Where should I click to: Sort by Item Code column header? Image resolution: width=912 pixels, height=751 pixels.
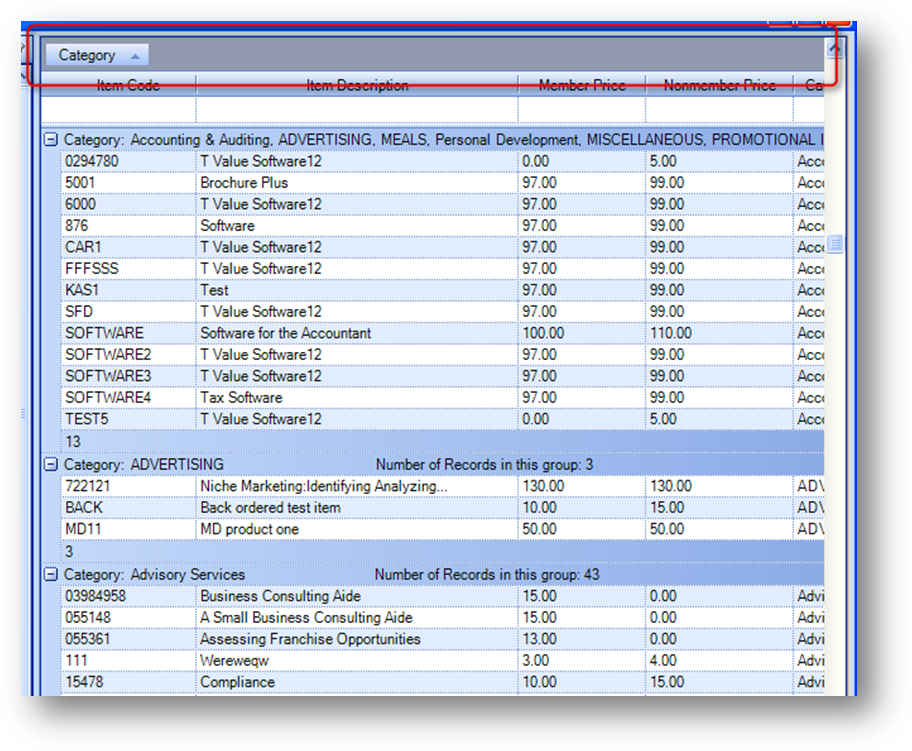[x=128, y=85]
